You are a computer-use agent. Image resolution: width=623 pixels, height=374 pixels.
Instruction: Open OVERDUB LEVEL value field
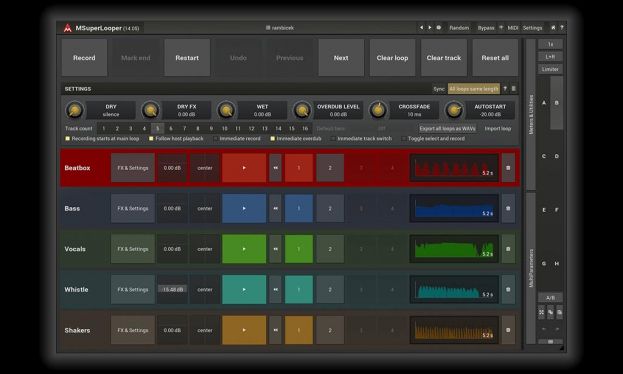pyautogui.click(x=338, y=110)
